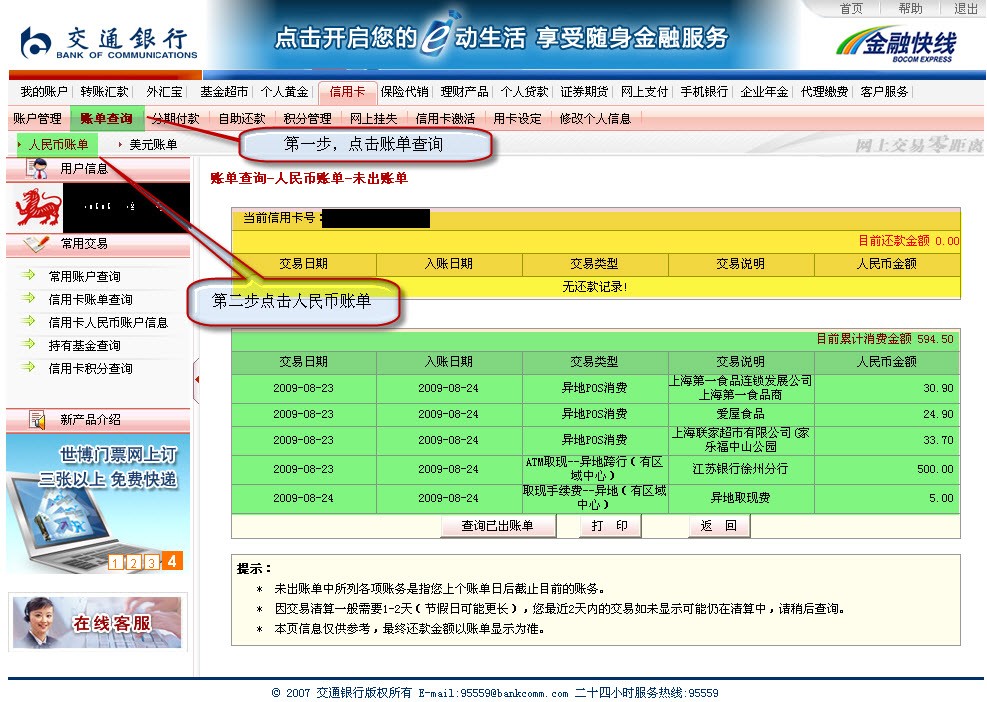Select 信用卡激活 submenu
This screenshot has width=987, height=702.
click(445, 118)
